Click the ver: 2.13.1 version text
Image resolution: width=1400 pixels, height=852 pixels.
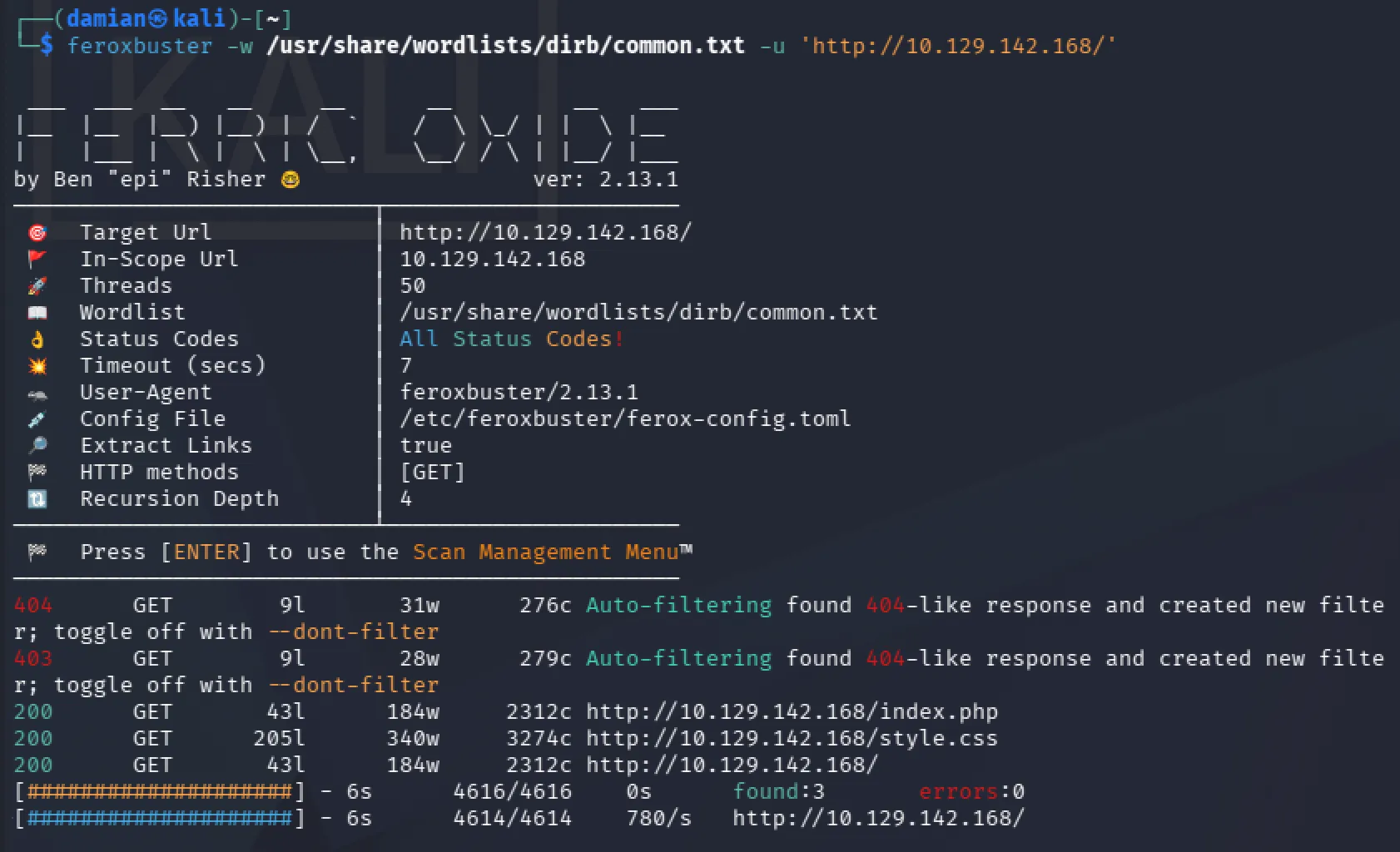pos(605,179)
